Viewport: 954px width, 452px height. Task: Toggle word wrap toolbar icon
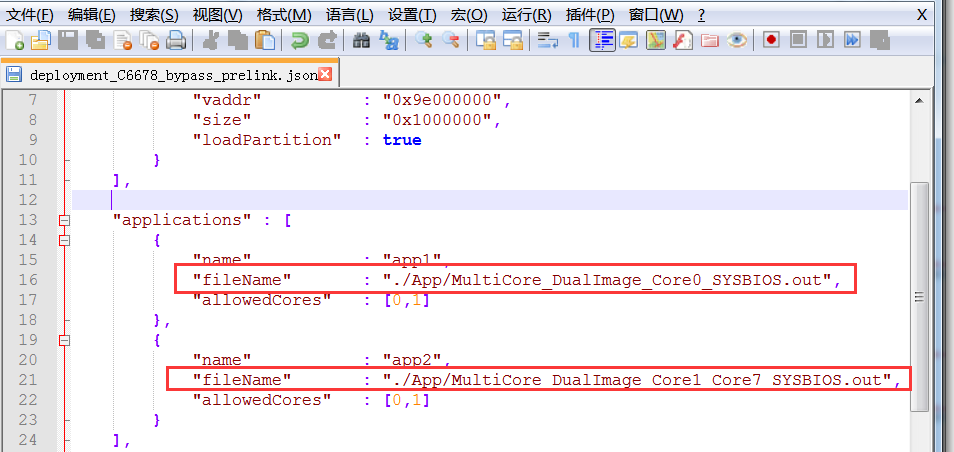(x=548, y=41)
